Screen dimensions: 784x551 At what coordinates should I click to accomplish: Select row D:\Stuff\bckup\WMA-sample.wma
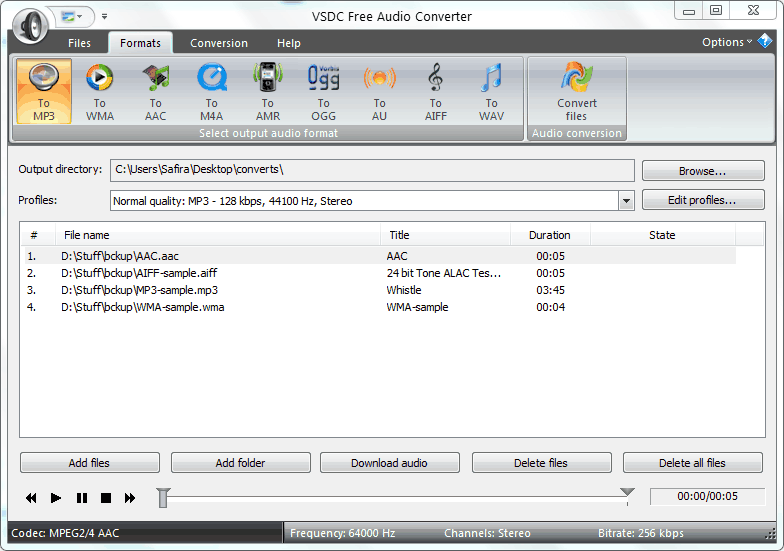pyautogui.click(x=380, y=307)
